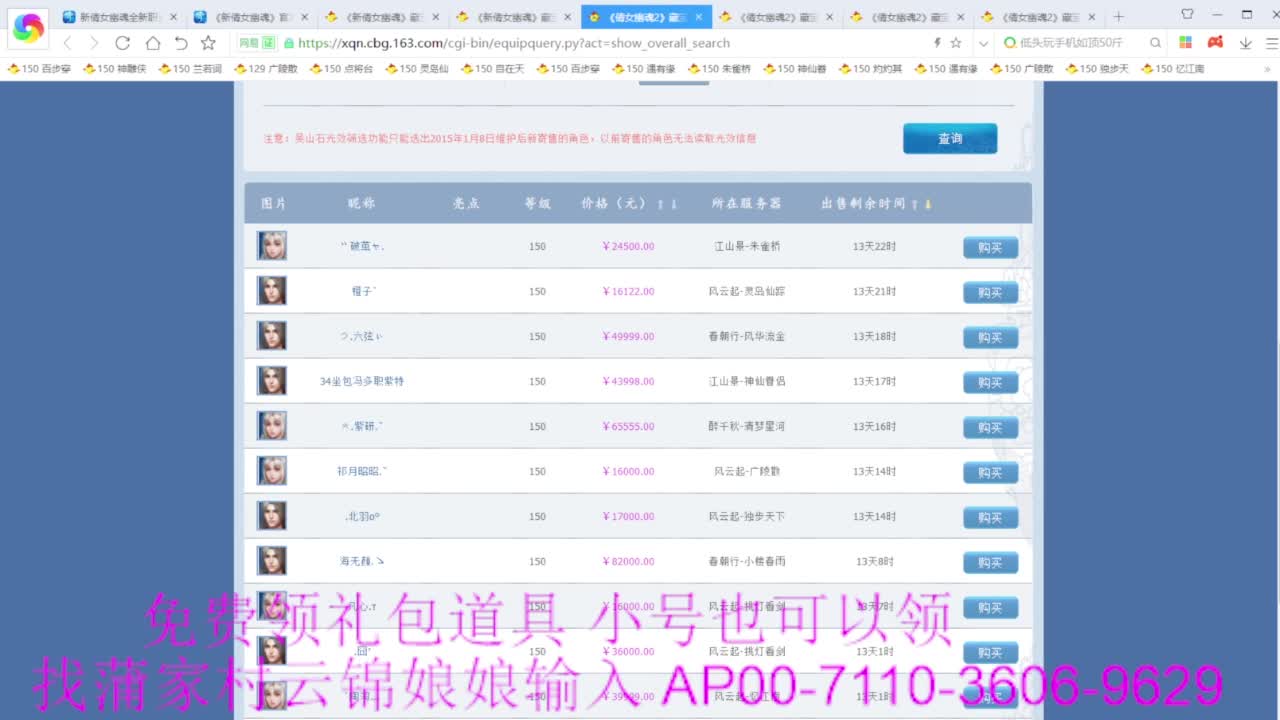Close the 新倩女幽魂全新职 tab
Viewport: 1280px width, 720px height.
173,17
